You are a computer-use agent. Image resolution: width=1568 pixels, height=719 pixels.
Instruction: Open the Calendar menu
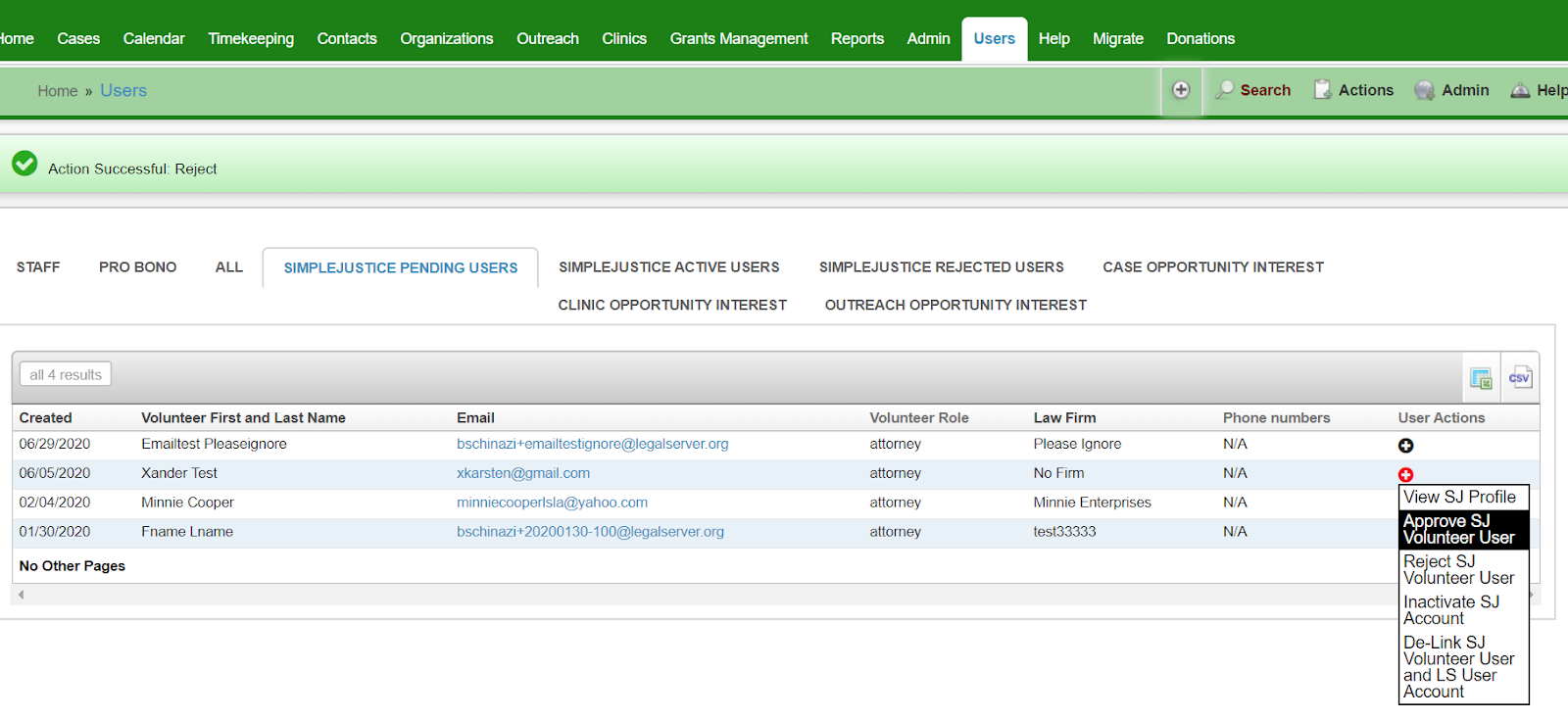coord(154,38)
